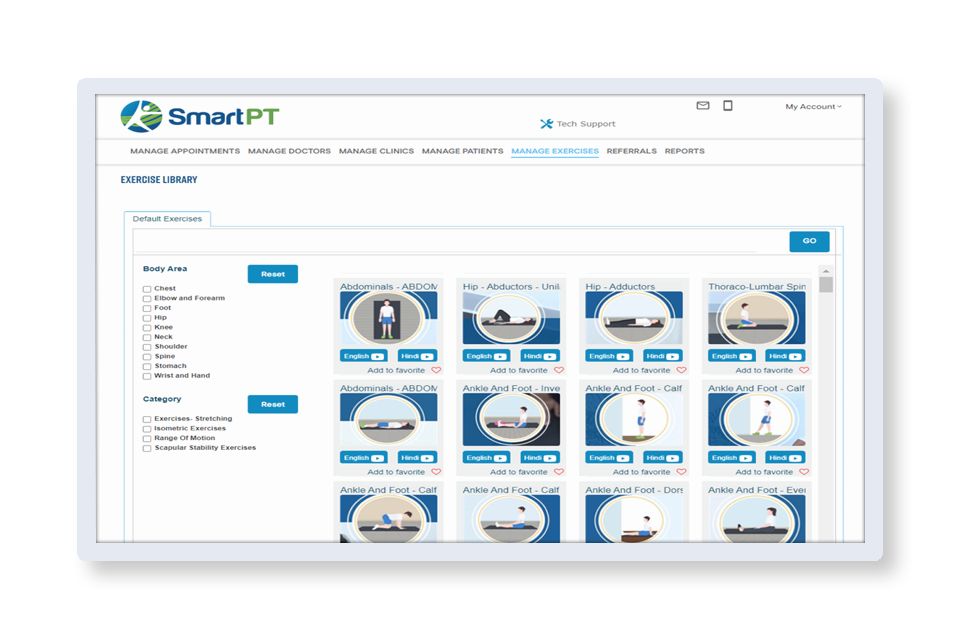Viewport: 960px width, 639px height.
Task: Click heart icon on Abdominals first exercise
Action: 436,370
